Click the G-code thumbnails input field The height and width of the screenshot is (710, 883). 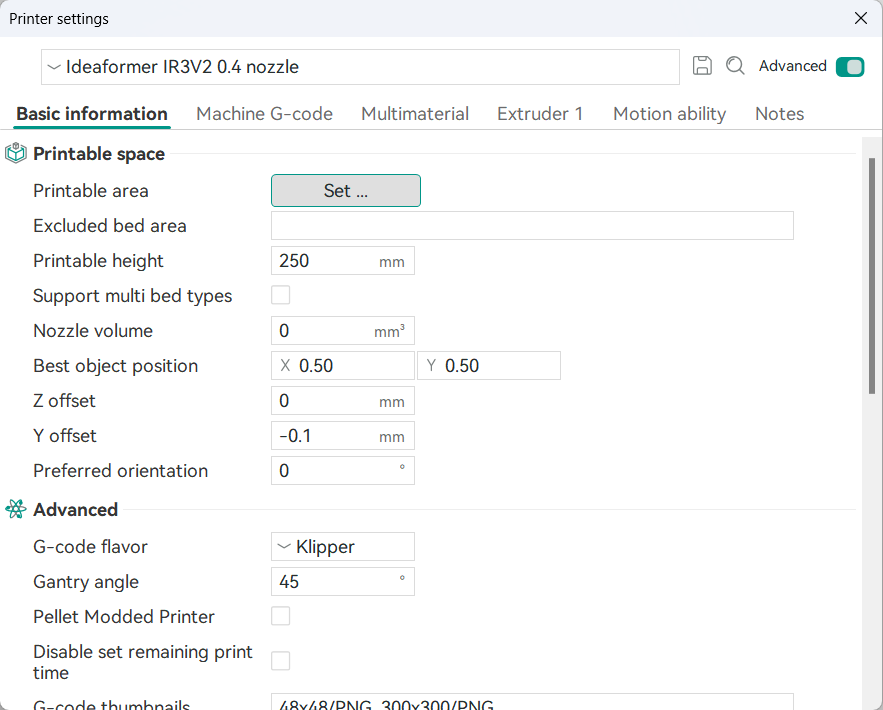[x=532, y=702]
